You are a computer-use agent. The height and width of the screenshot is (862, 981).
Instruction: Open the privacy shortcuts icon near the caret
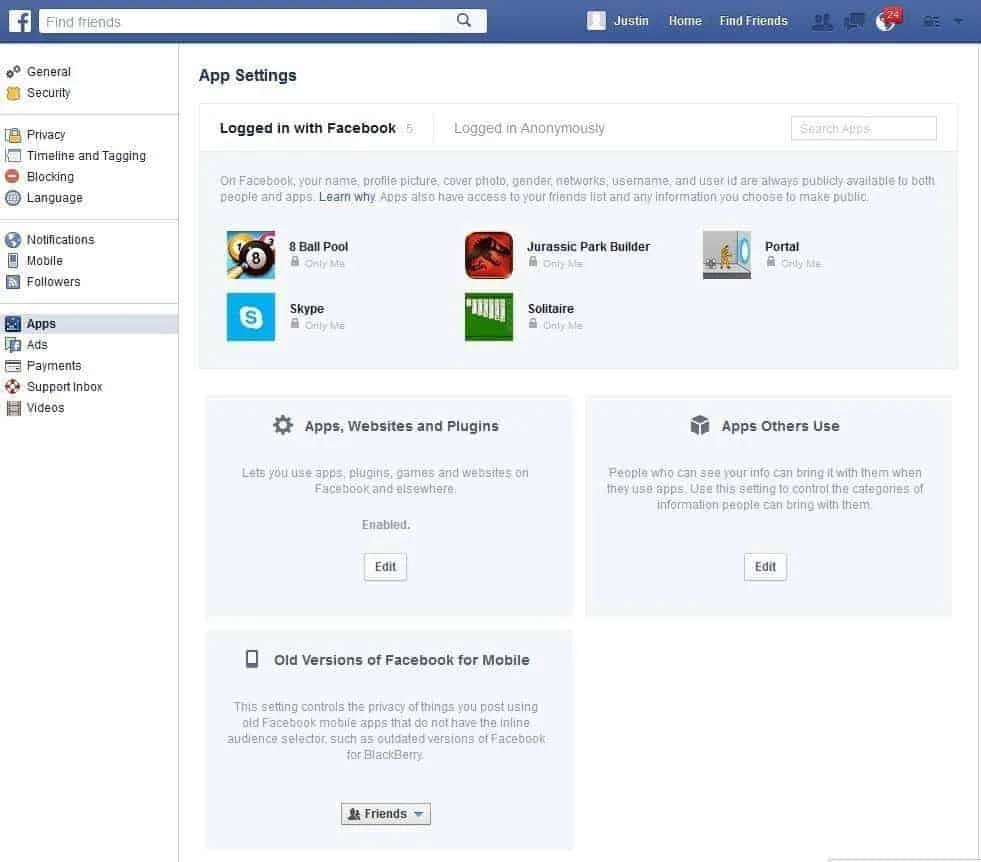coord(930,20)
